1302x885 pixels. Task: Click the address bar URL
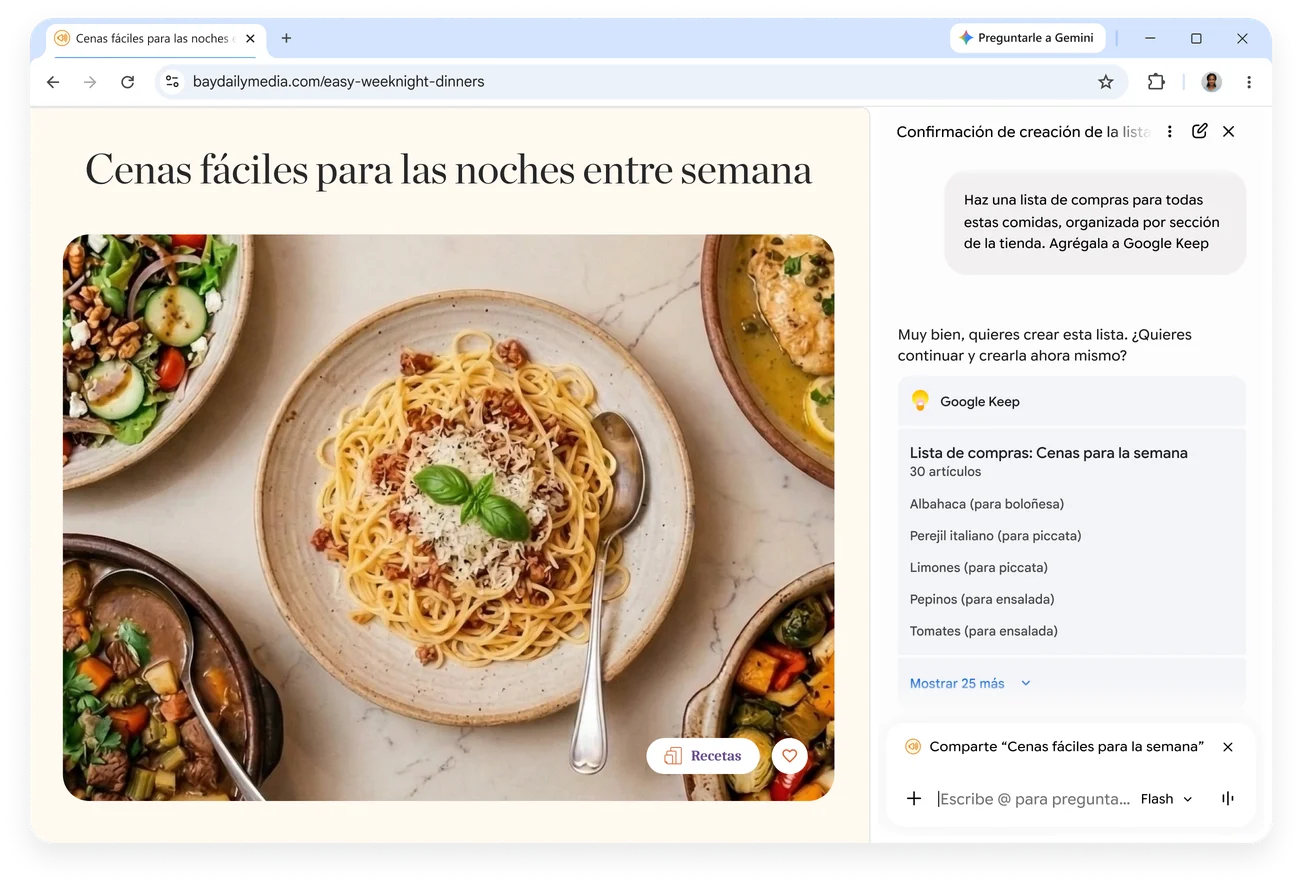tap(338, 82)
